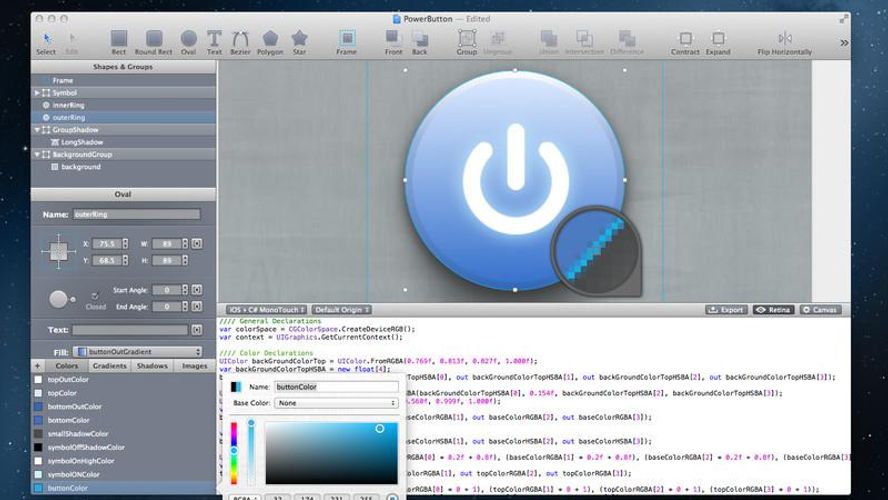Screen dimensions: 888x500
Task: Click the Expand tool
Action: [718, 42]
